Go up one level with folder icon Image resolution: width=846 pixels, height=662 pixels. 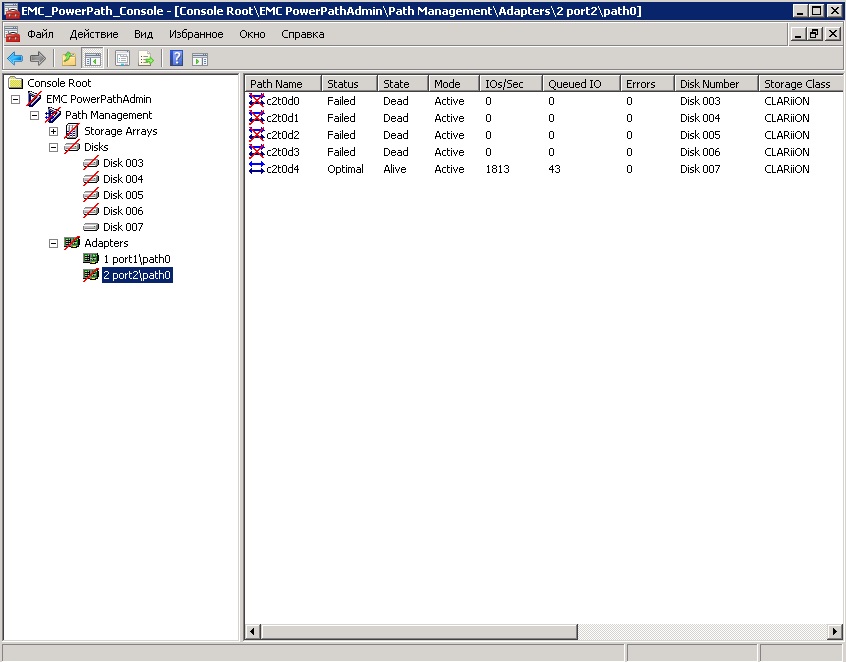tap(69, 58)
